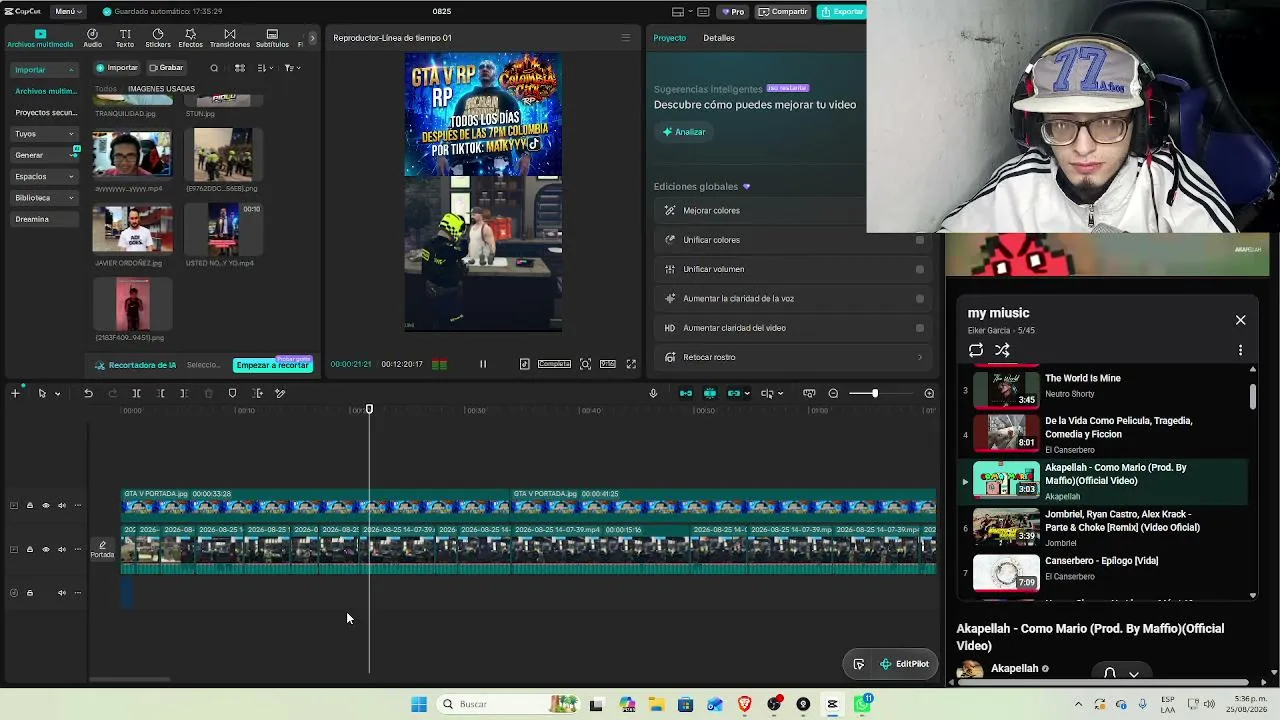The image size is (1280, 720).
Task: Switch to the Proyecto tab
Action: tap(670, 38)
